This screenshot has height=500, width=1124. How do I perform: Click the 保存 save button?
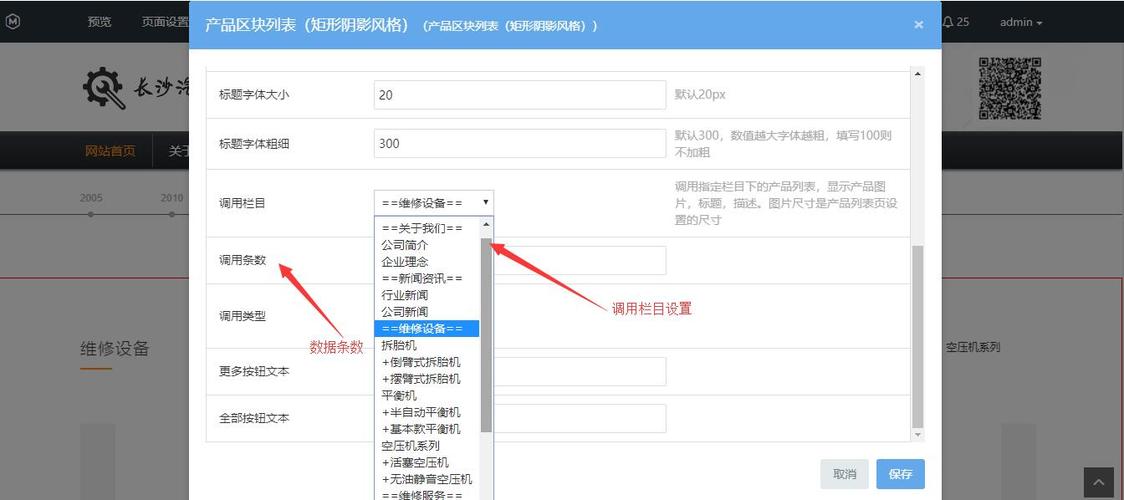[x=900, y=474]
